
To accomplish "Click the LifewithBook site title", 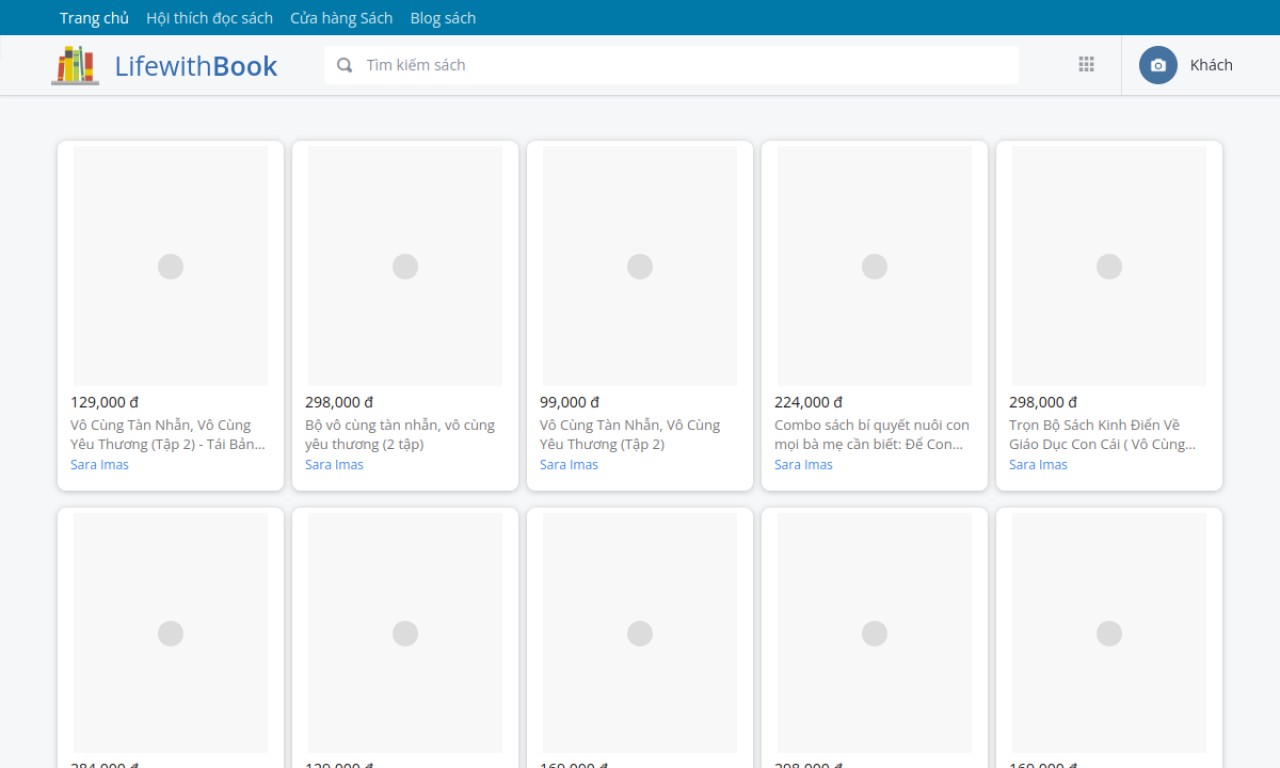I will (196, 66).
